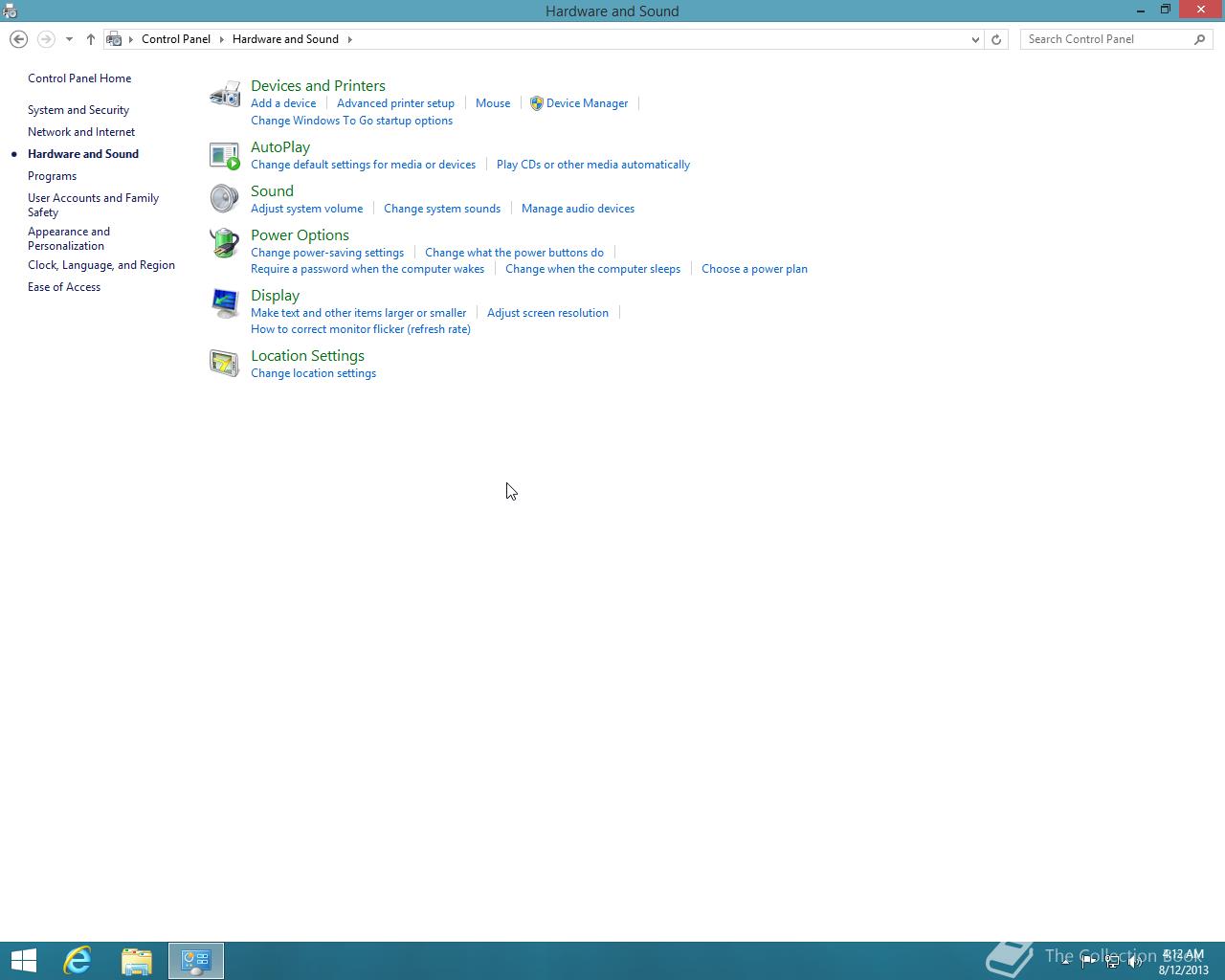Open the Power Options battery icon
Screen dimensions: 1225x980
pos(225,243)
